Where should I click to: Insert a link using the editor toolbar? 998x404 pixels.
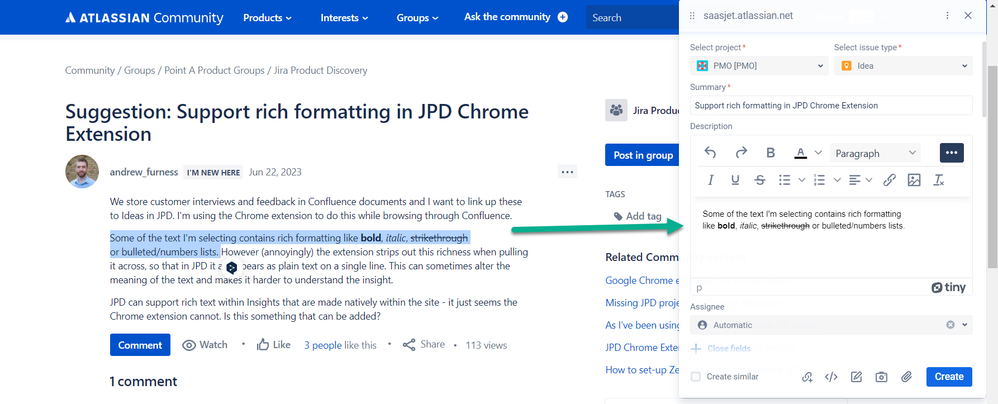888,180
